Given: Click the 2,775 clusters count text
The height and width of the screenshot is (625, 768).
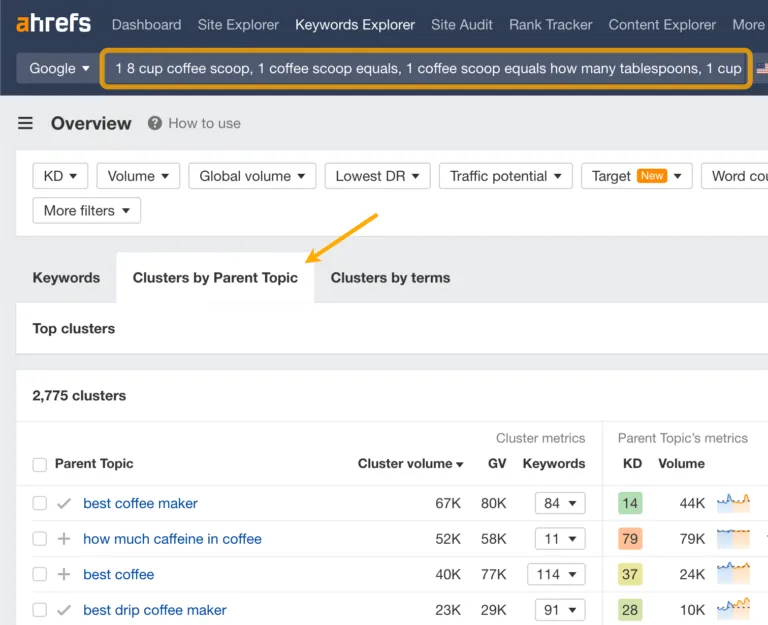Looking at the screenshot, I should coord(79,395).
